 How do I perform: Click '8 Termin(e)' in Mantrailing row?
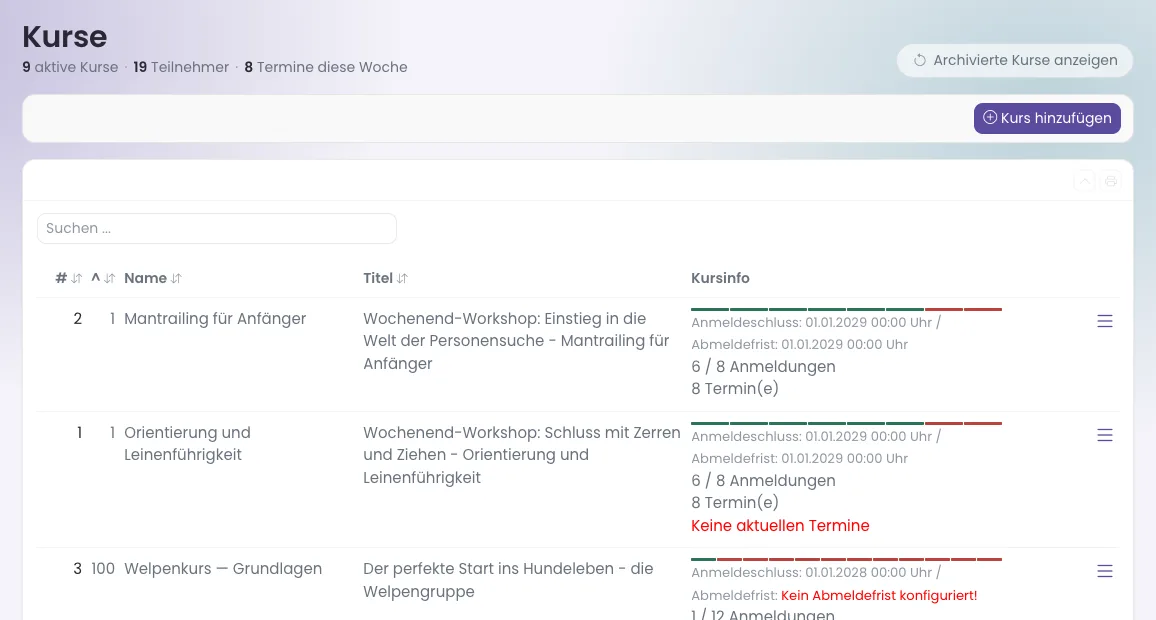pyautogui.click(x=734, y=389)
